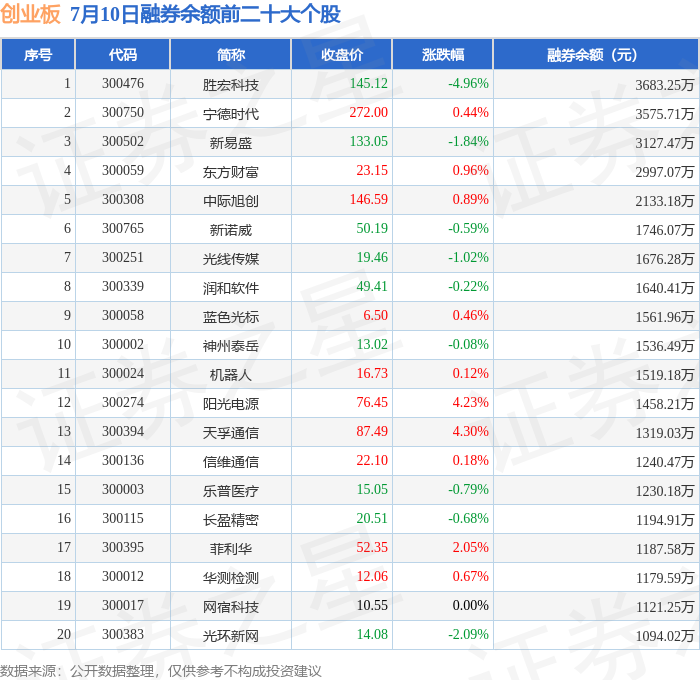
Task: Click the change value -1.84%
Action: 468,142
